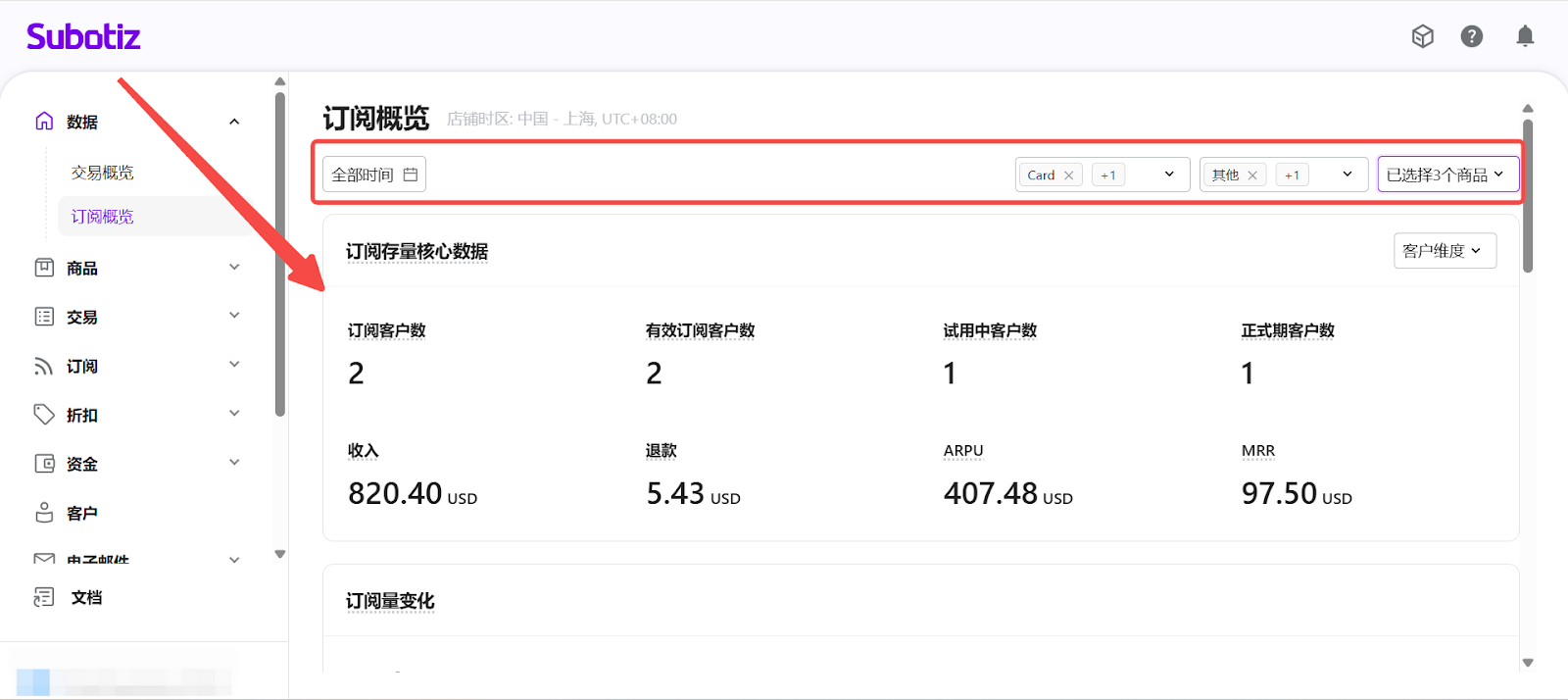Collapse the 数据 sidebar section
Screen dimensions: 1568x700
[234, 122]
